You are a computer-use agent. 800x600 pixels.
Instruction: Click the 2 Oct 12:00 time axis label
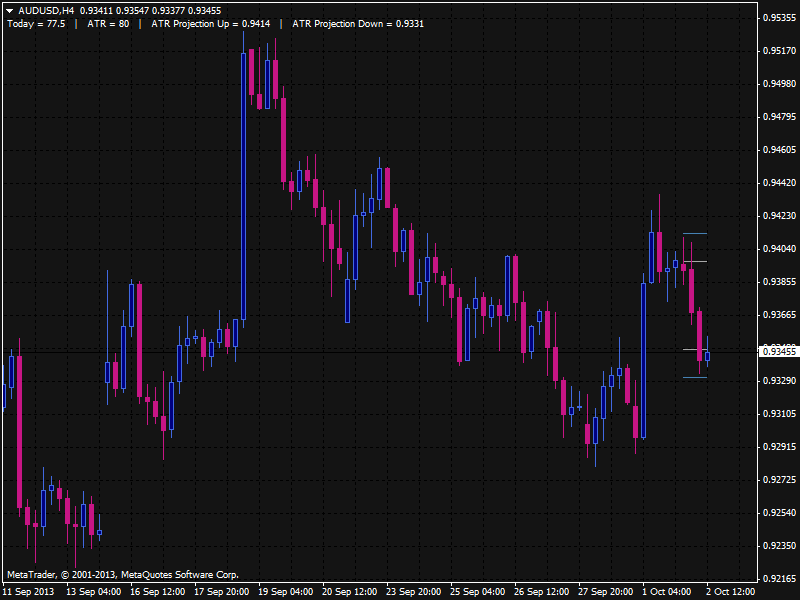[x=730, y=591]
